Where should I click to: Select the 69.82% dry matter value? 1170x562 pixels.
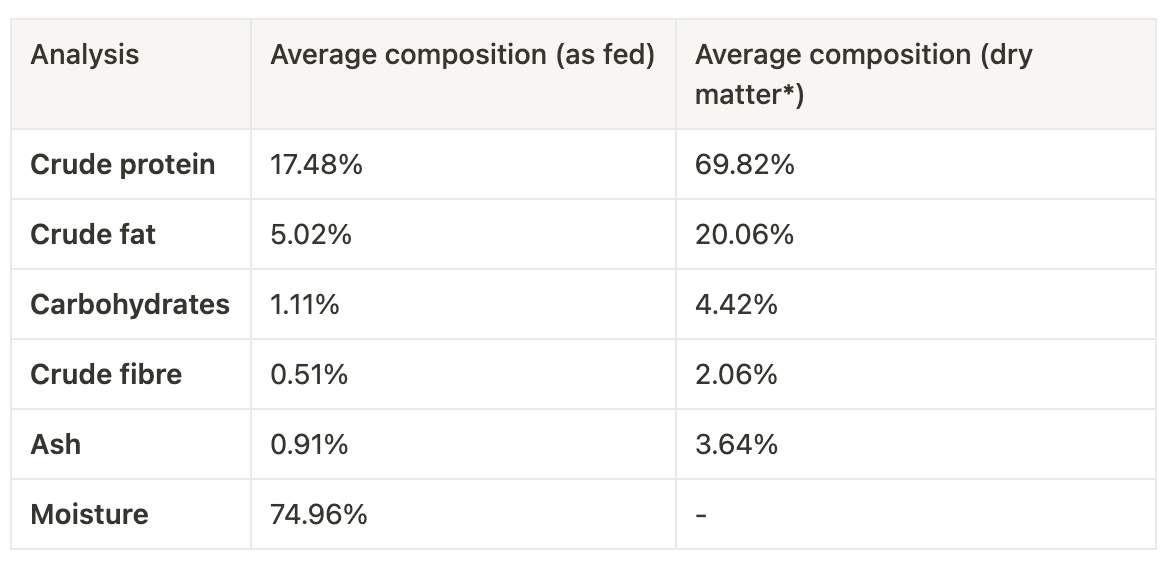745,164
